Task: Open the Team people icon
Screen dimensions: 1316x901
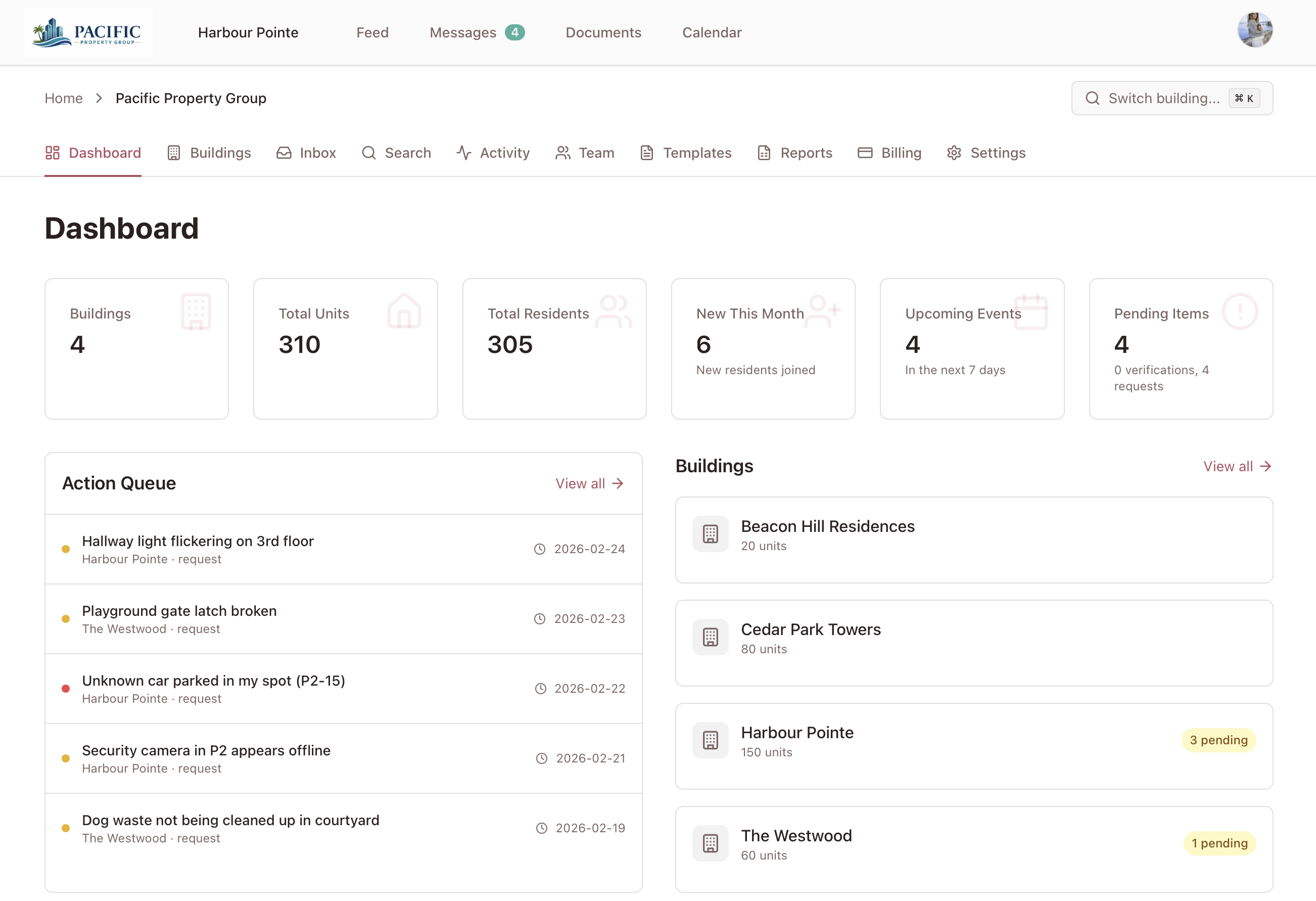Action: pyautogui.click(x=562, y=152)
